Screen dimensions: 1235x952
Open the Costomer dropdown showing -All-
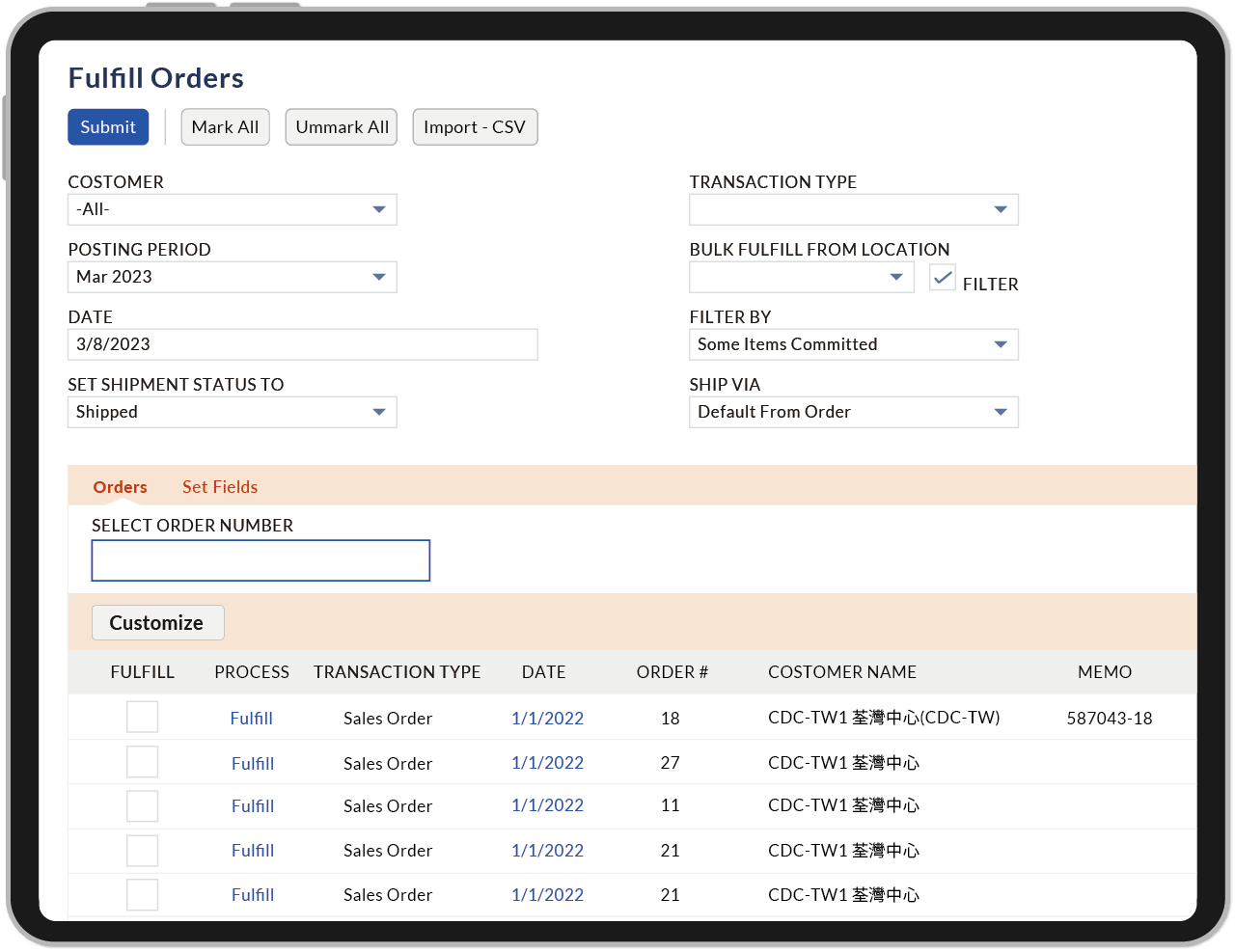(232, 209)
